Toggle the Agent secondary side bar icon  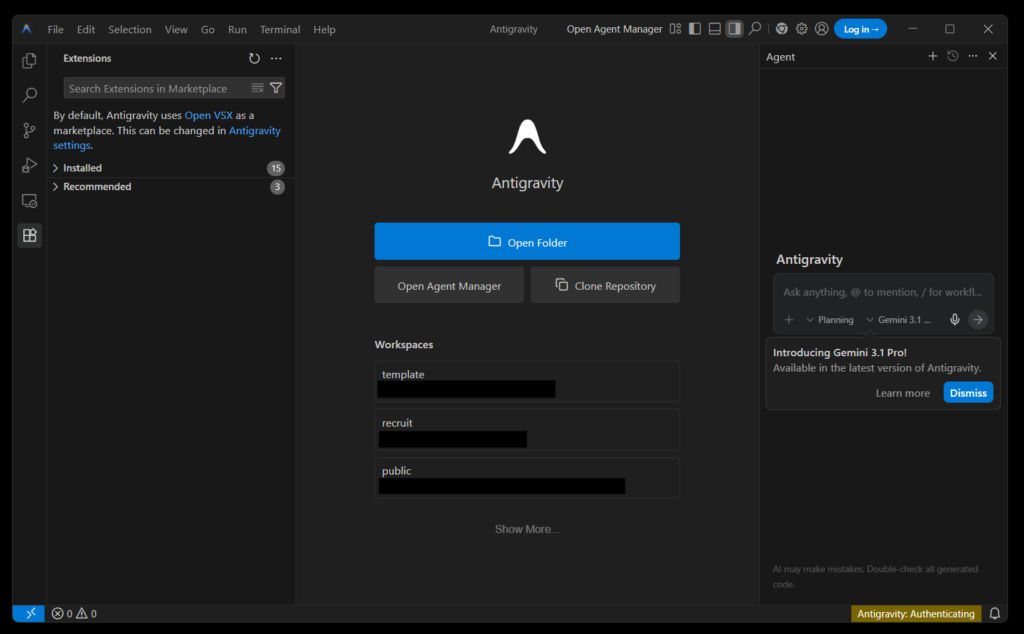734,29
